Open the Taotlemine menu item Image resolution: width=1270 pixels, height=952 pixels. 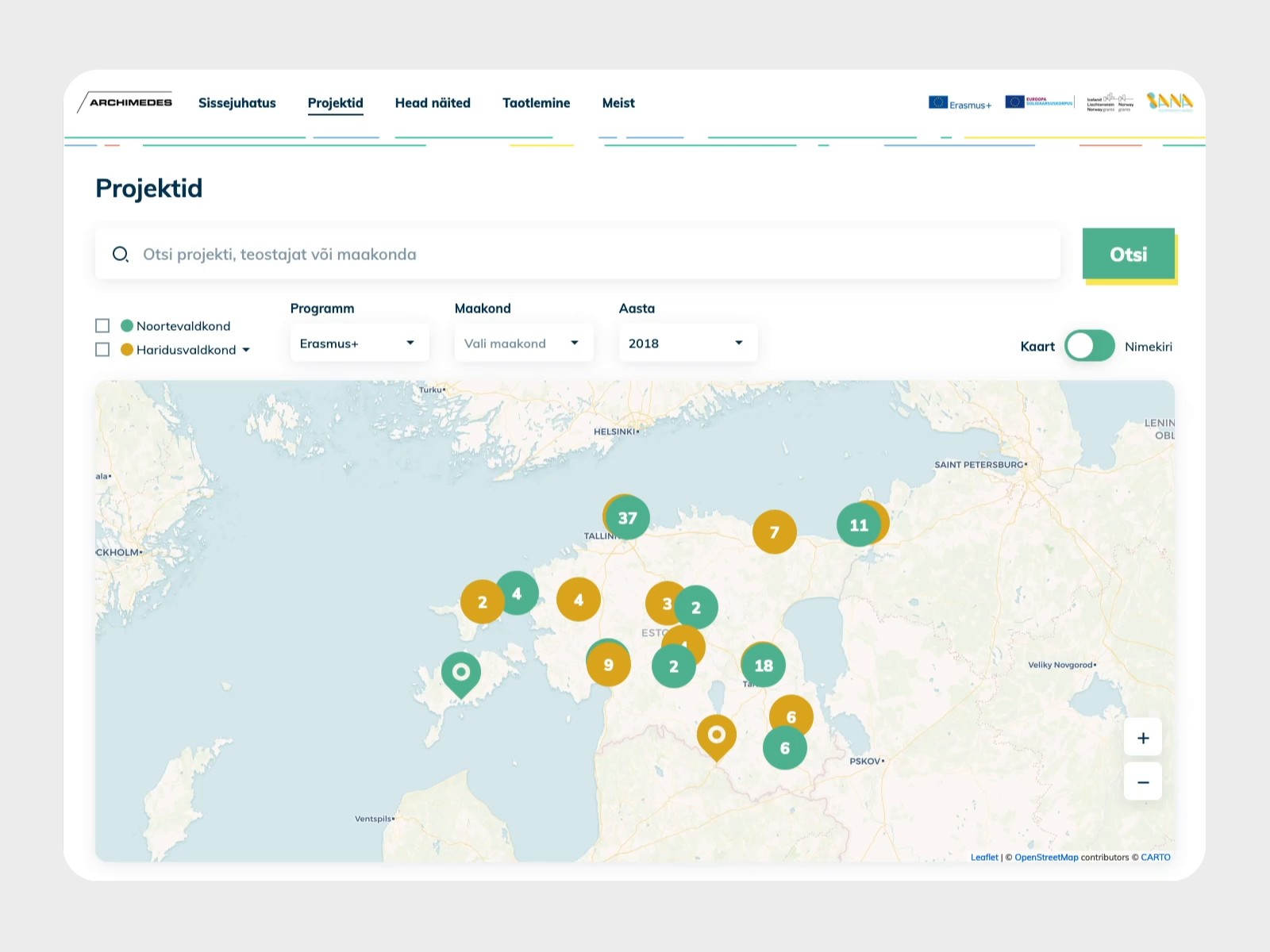(x=536, y=103)
